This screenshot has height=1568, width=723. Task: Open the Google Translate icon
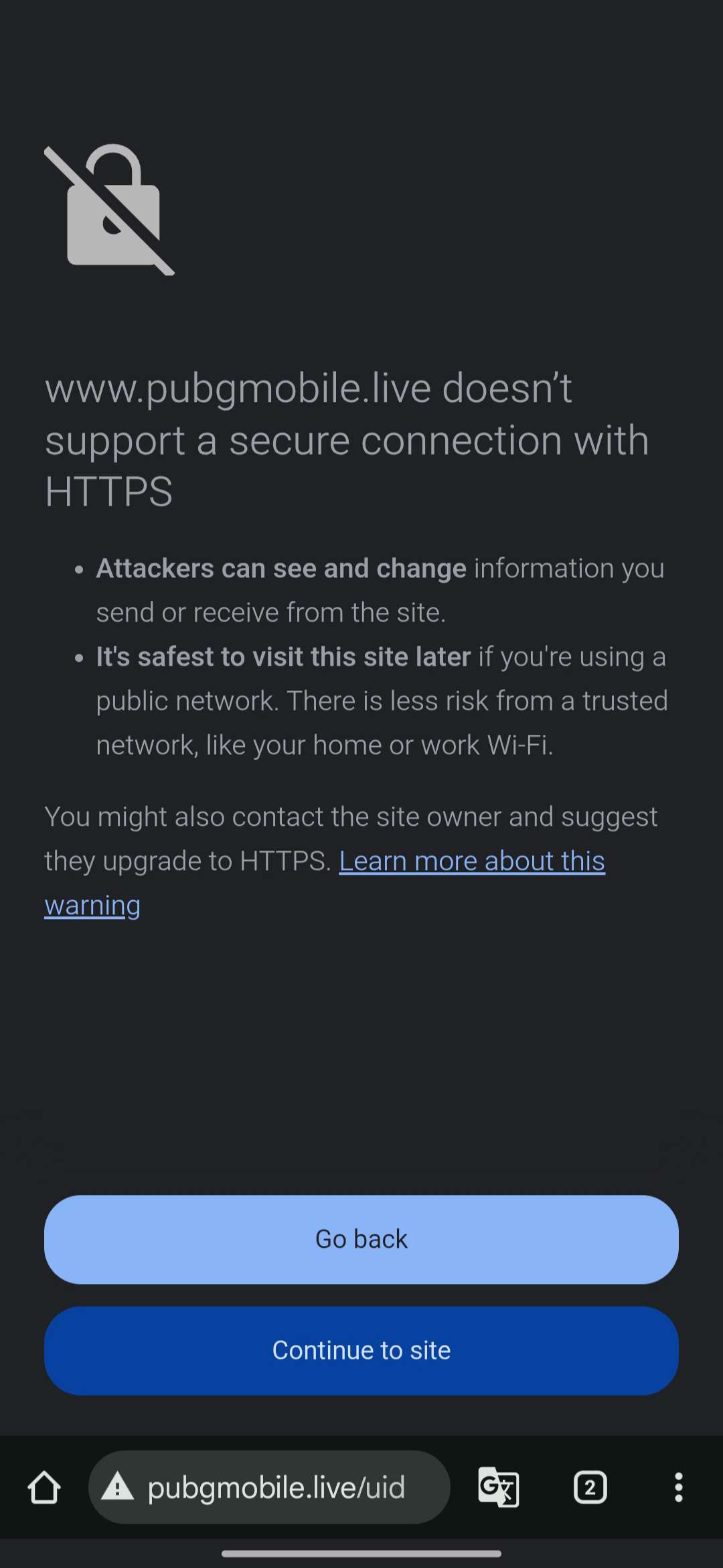499,1488
